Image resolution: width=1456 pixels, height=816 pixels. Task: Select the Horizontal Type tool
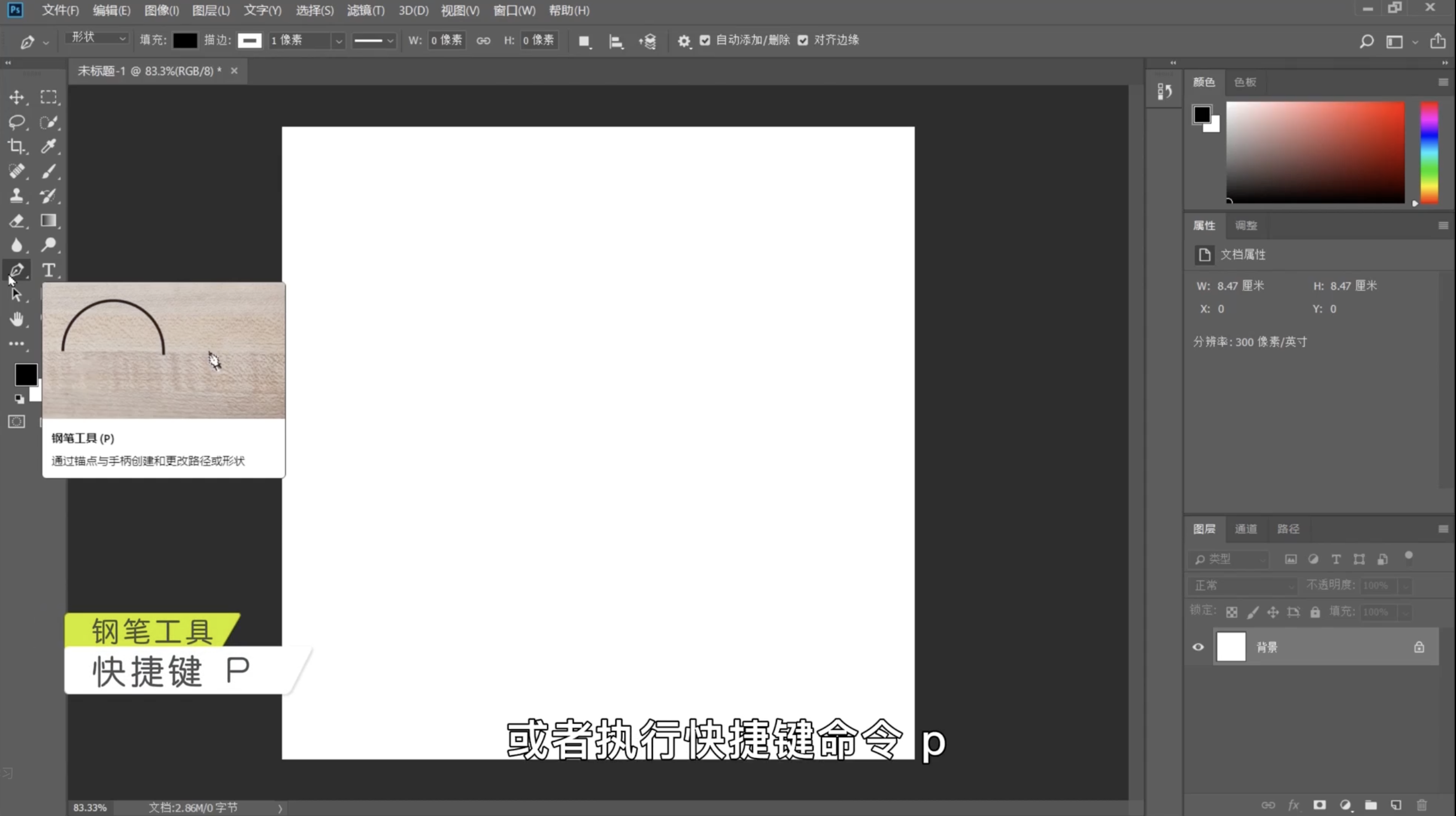click(x=49, y=270)
